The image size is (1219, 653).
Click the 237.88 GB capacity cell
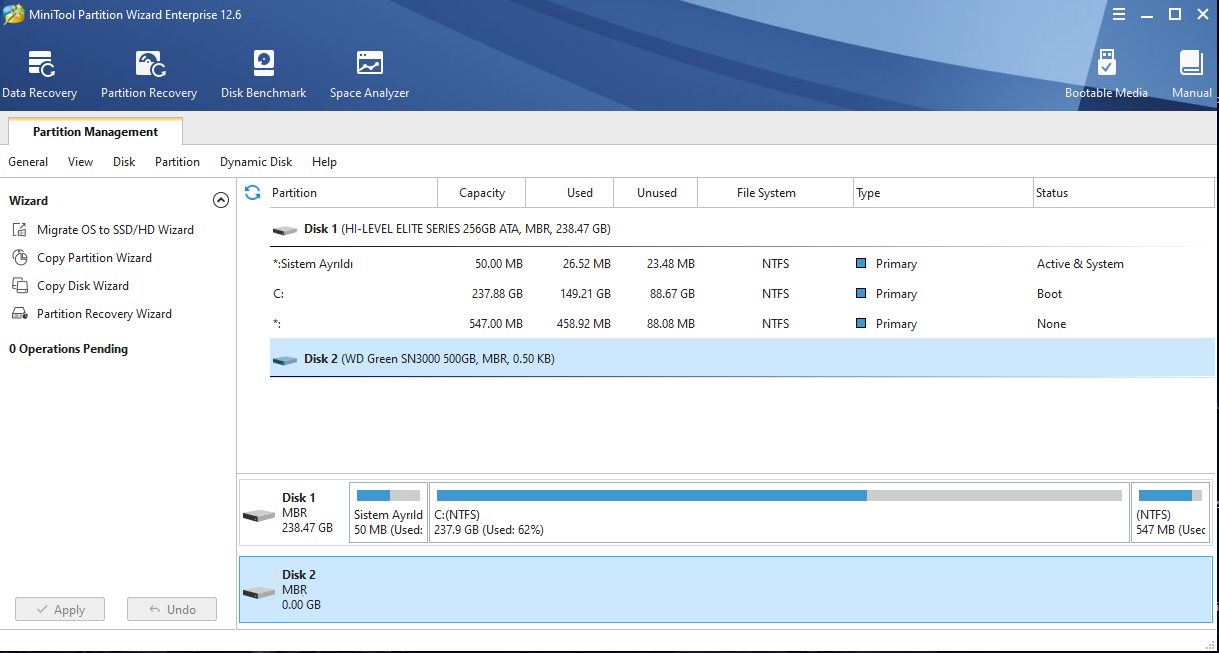[x=496, y=294]
